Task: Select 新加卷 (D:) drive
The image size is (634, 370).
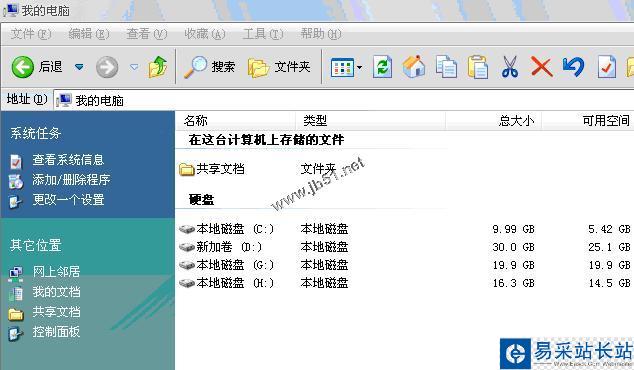Action: click(x=221, y=247)
